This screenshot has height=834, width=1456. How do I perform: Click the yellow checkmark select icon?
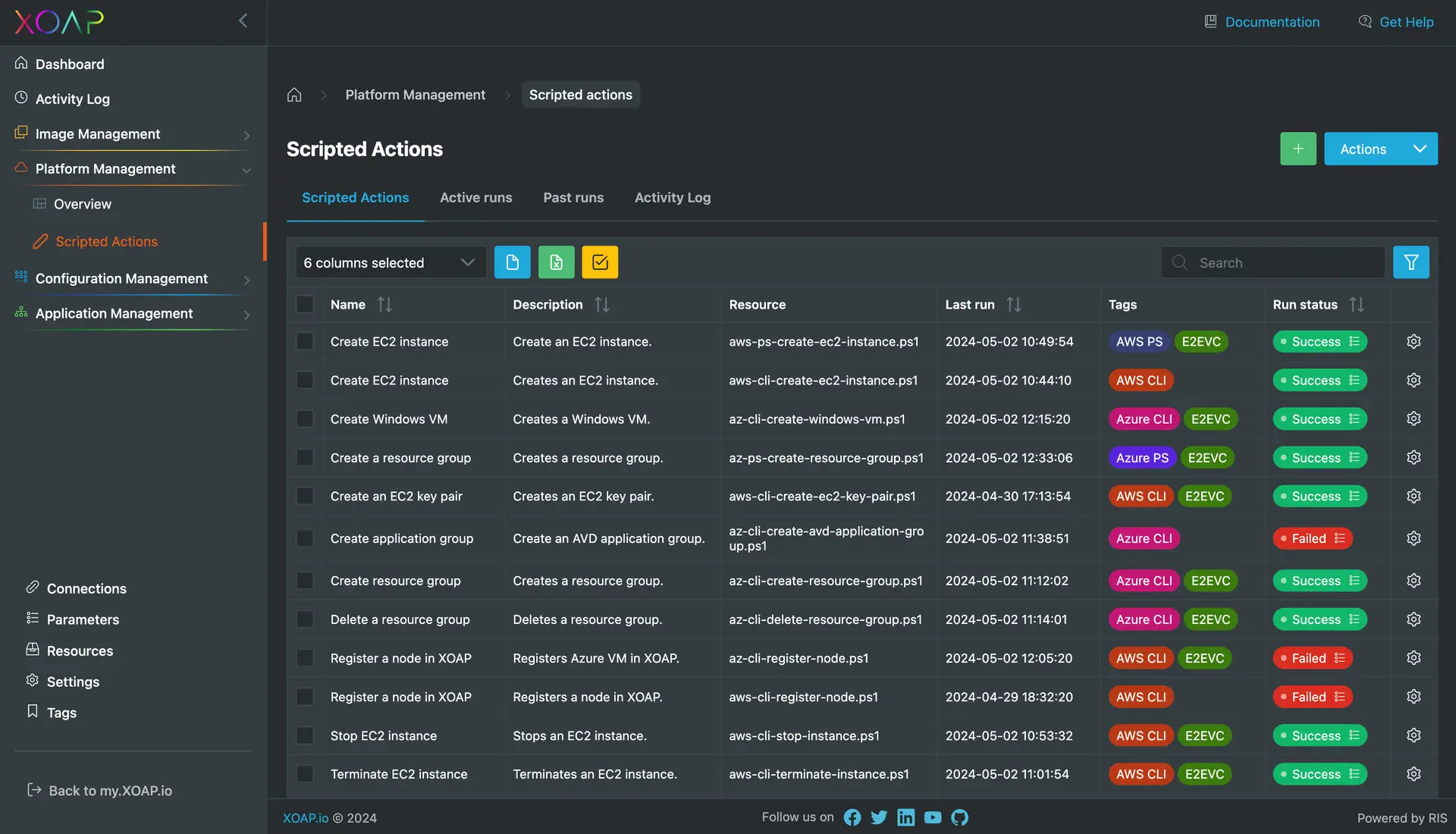(x=600, y=262)
